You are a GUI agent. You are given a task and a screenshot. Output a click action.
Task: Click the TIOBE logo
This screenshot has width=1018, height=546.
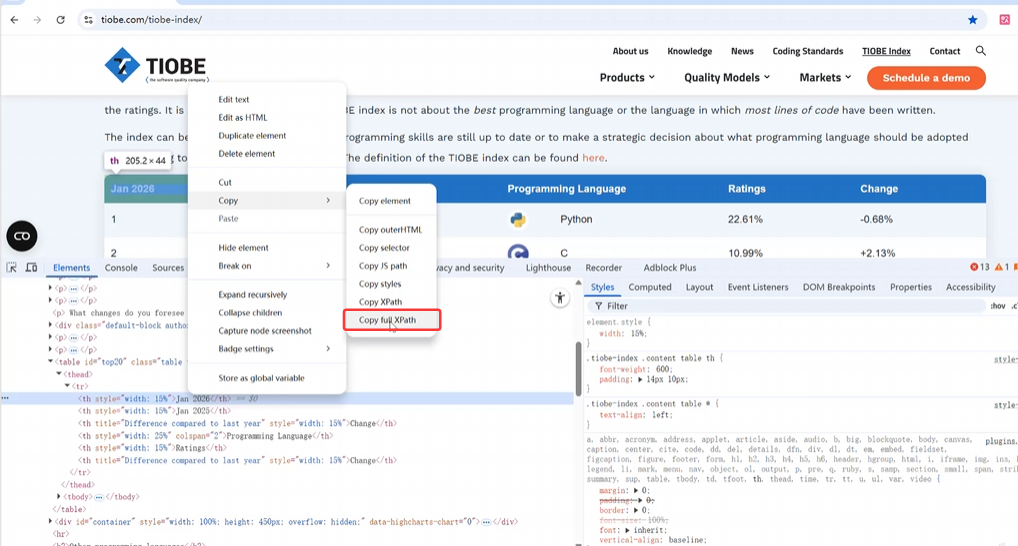tap(156, 65)
